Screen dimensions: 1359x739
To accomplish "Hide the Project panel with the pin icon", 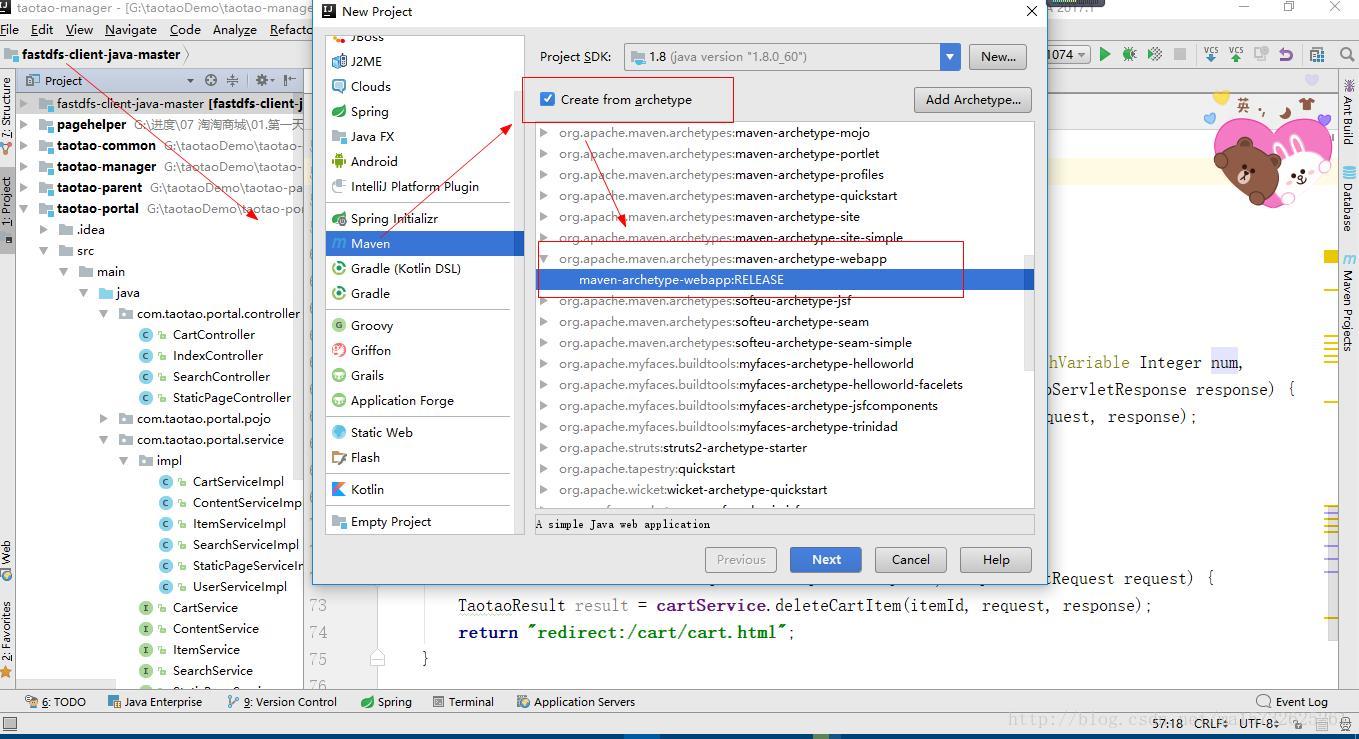I will (290, 80).
